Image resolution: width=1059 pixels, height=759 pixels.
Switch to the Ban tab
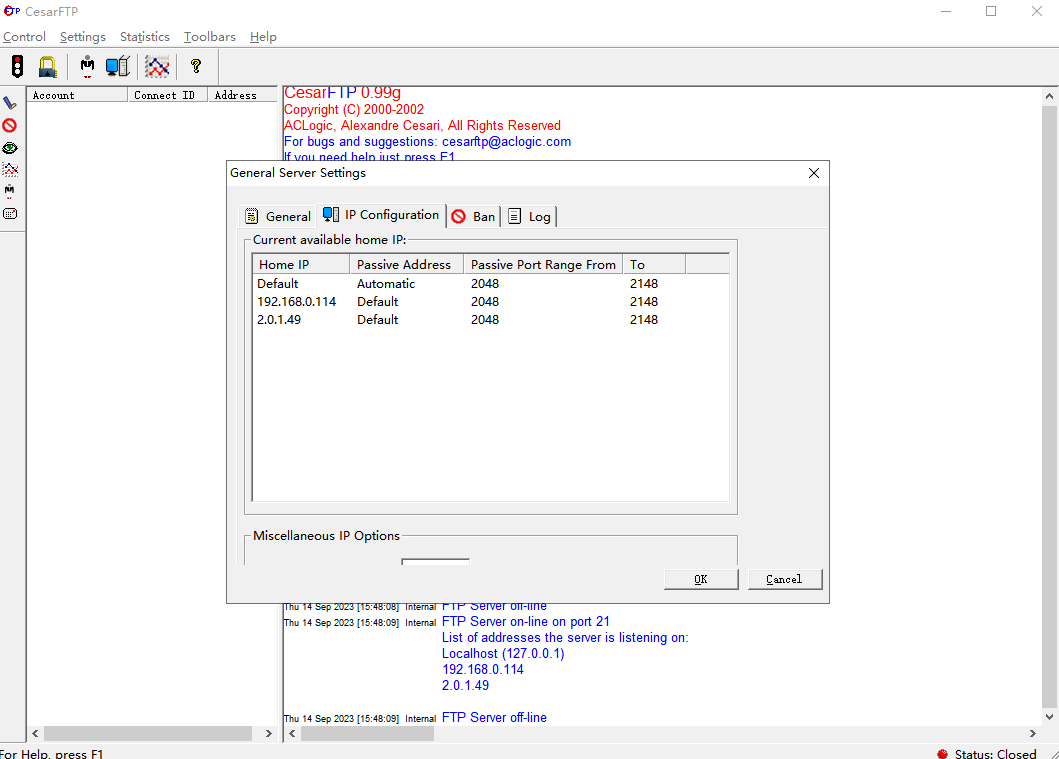pos(473,216)
